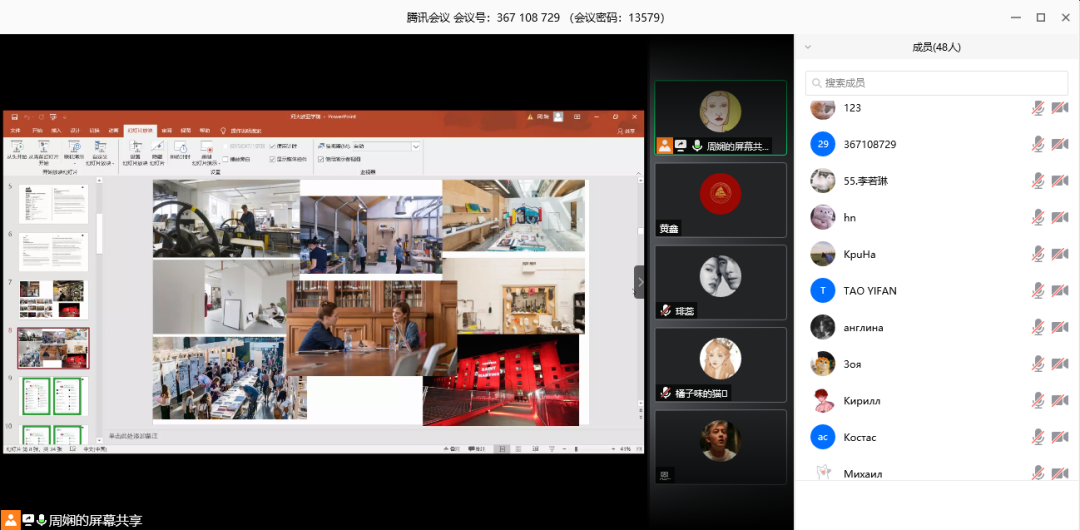Collapse the video strip using the side arrow

click(x=639, y=282)
